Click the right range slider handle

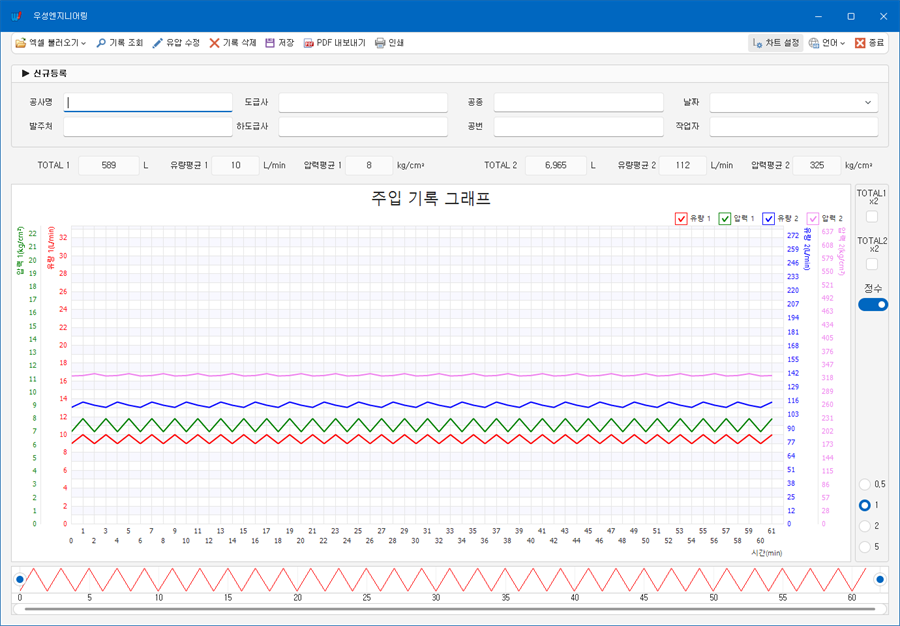[879, 580]
